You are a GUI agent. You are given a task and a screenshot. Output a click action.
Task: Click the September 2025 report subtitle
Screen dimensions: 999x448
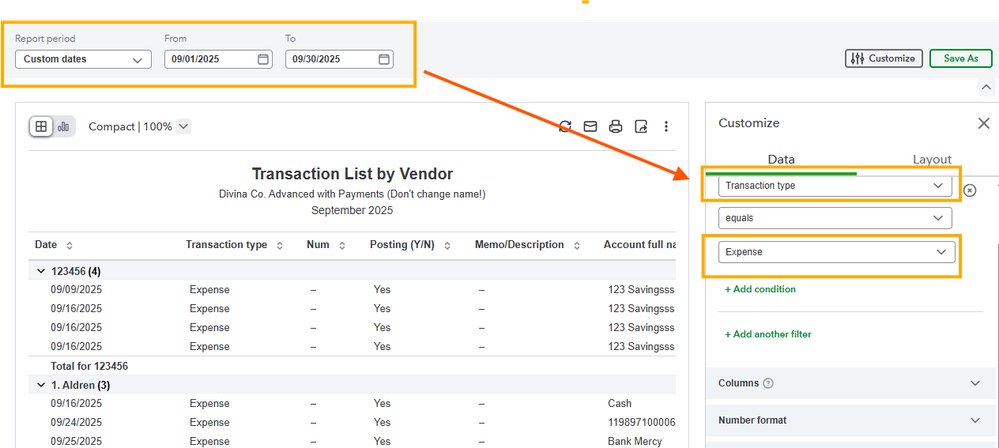352,210
